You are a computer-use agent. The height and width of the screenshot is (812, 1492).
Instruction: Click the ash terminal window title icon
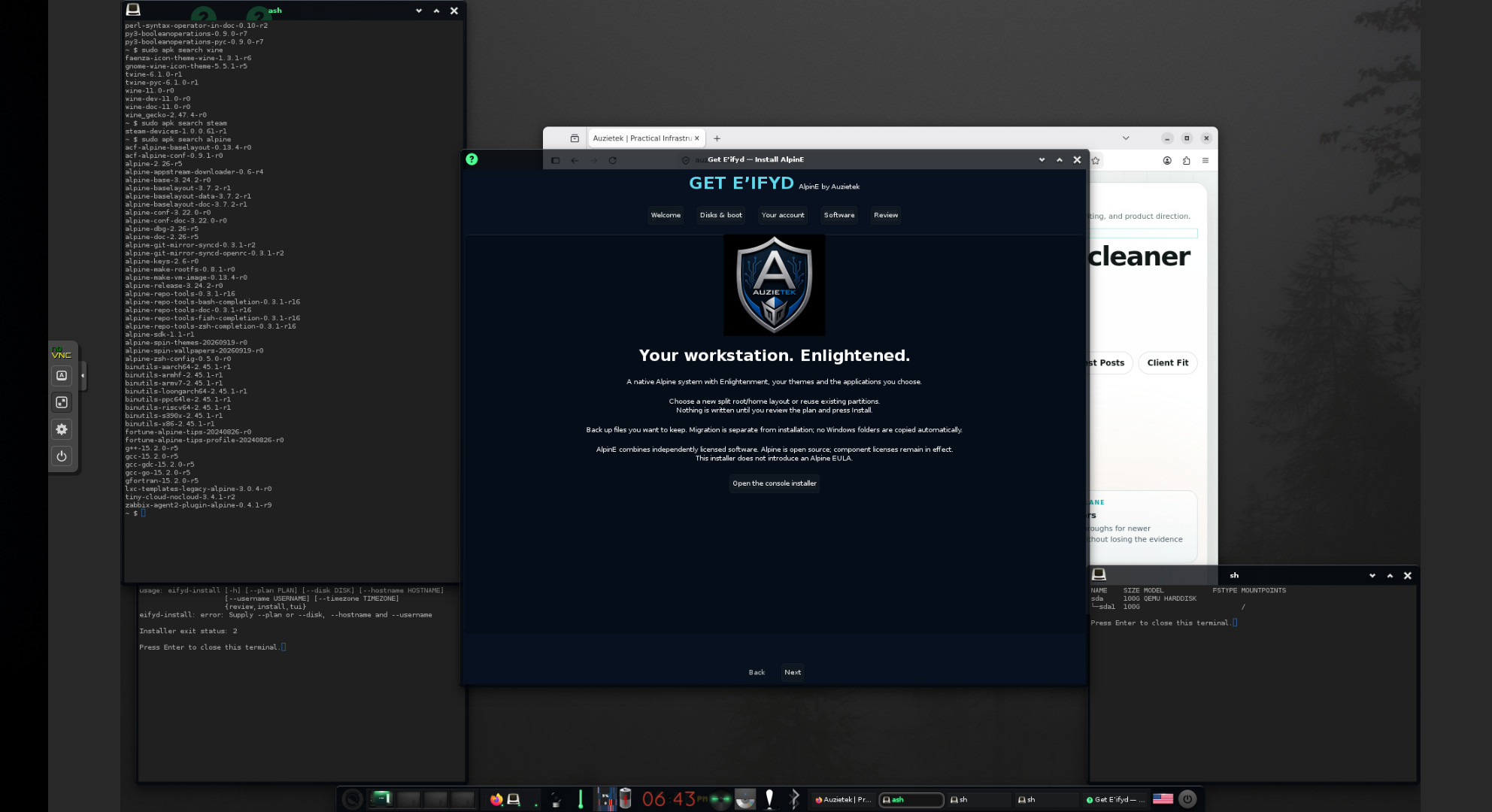tap(133, 10)
